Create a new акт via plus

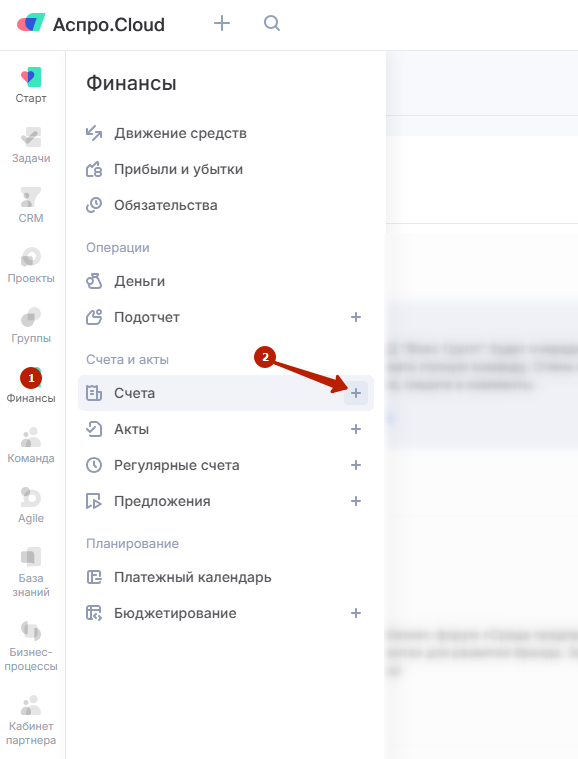[x=356, y=429]
